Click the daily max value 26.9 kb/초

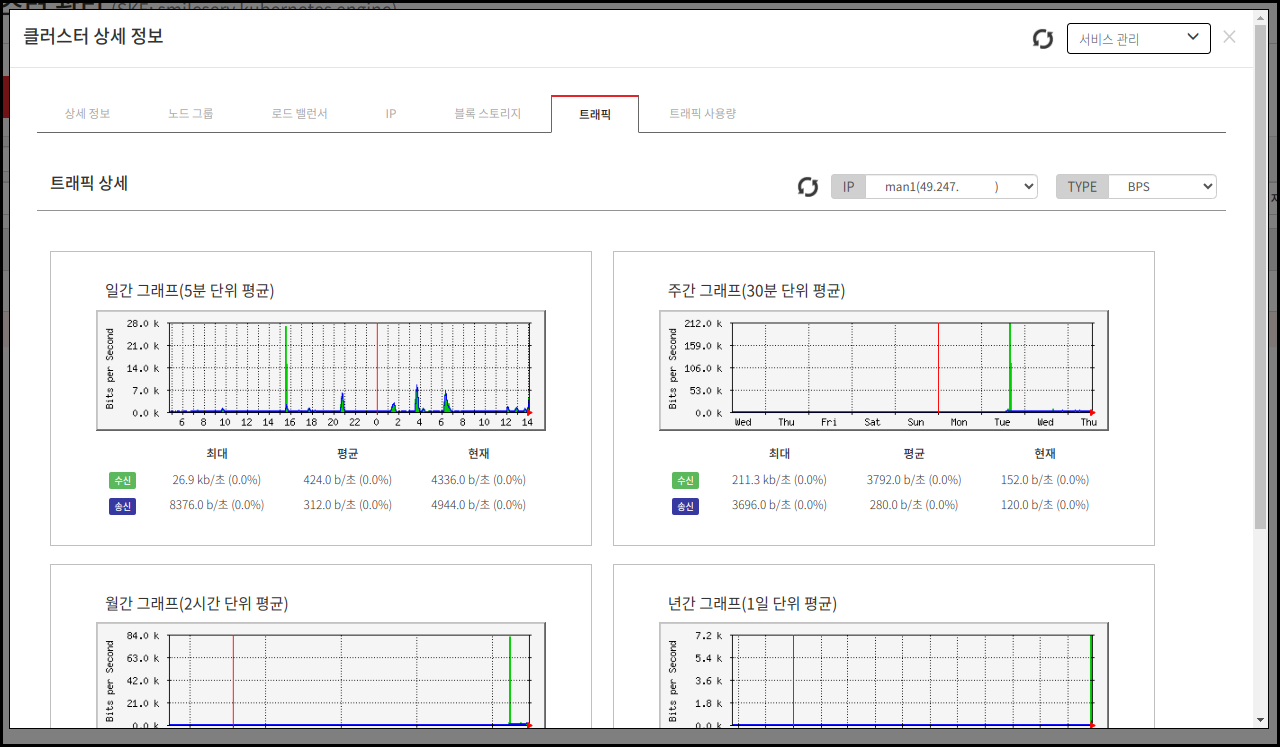point(217,480)
